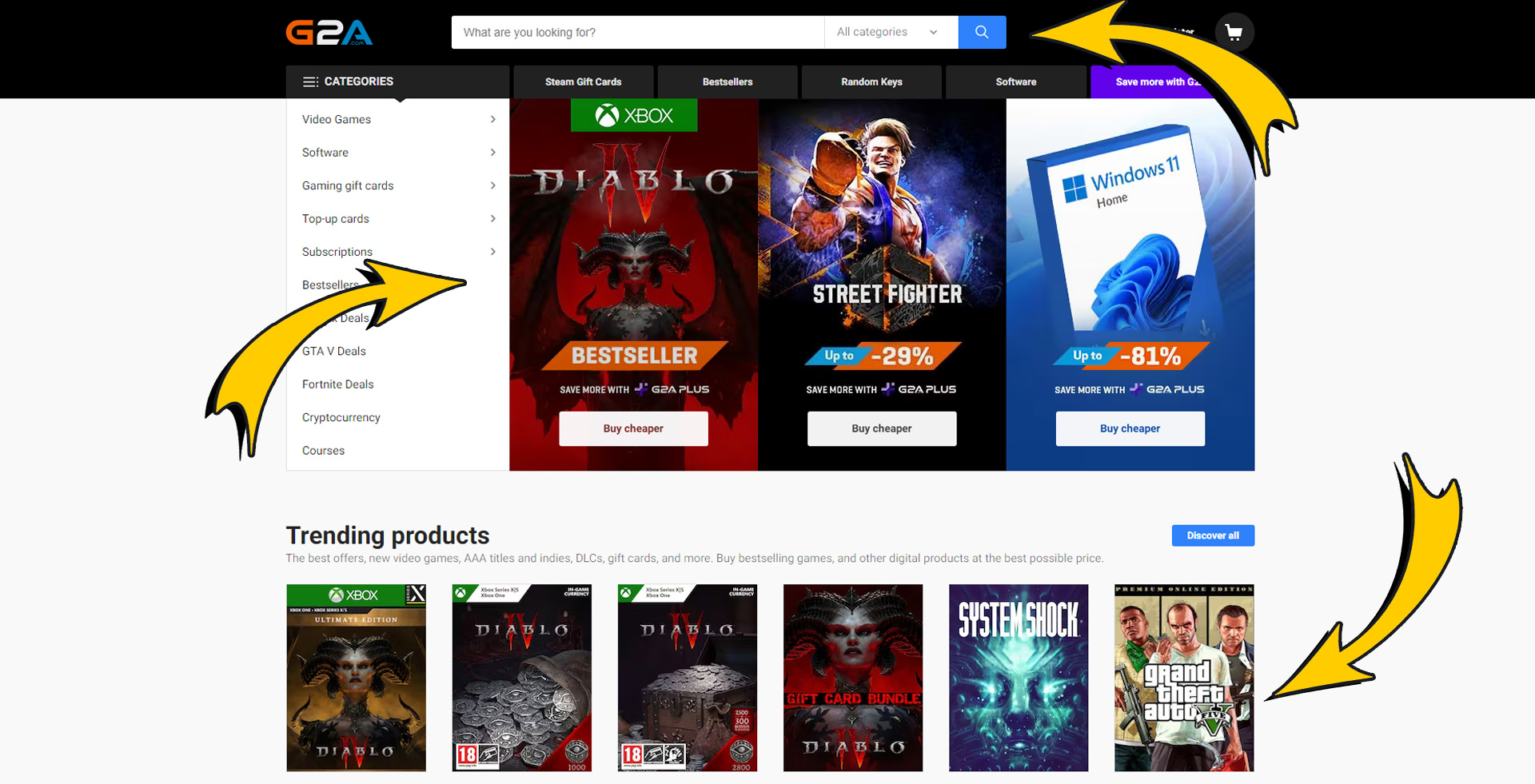Image resolution: width=1535 pixels, height=784 pixels.
Task: Click the Discover all button
Action: pos(1212,535)
